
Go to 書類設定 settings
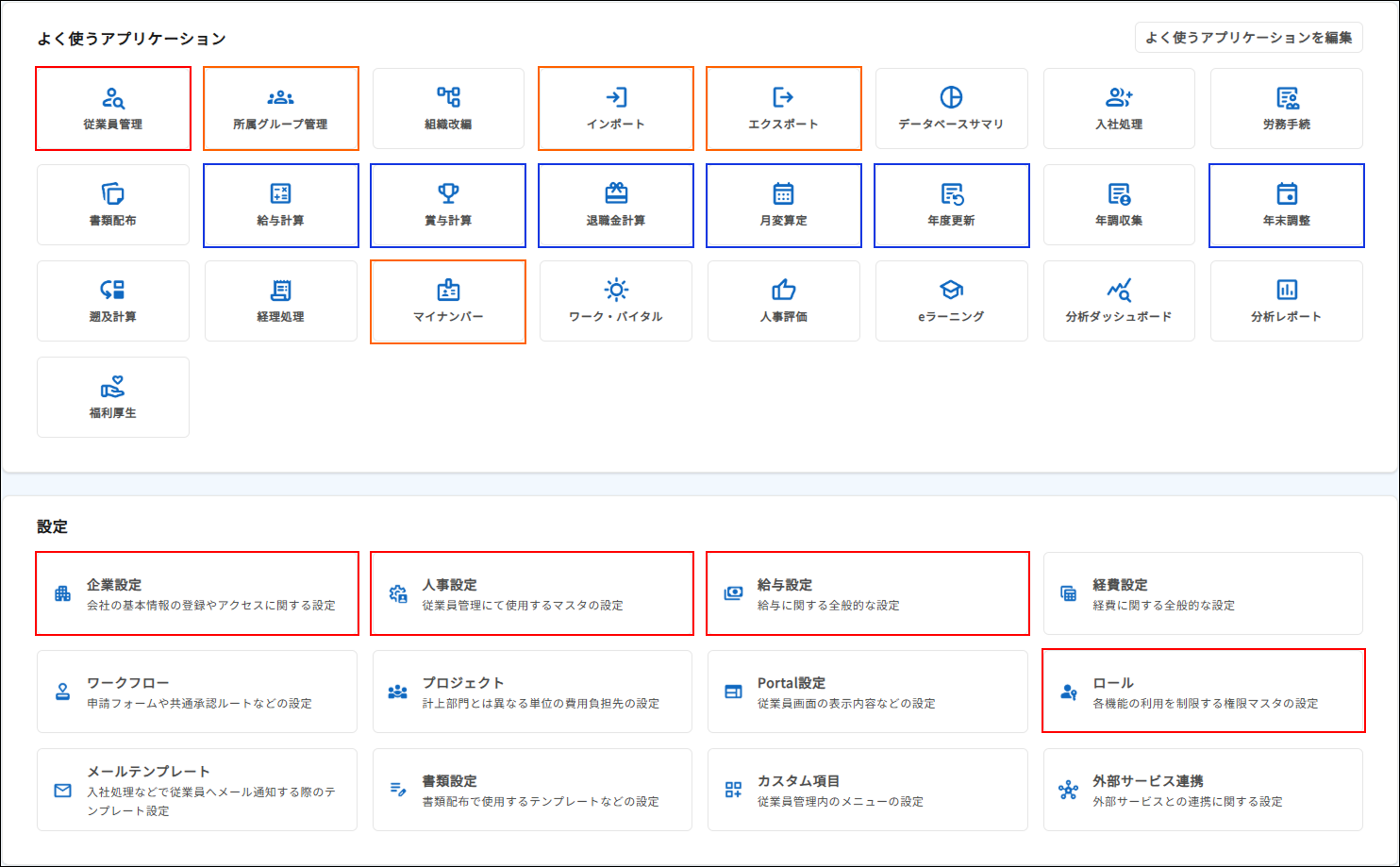(x=532, y=790)
